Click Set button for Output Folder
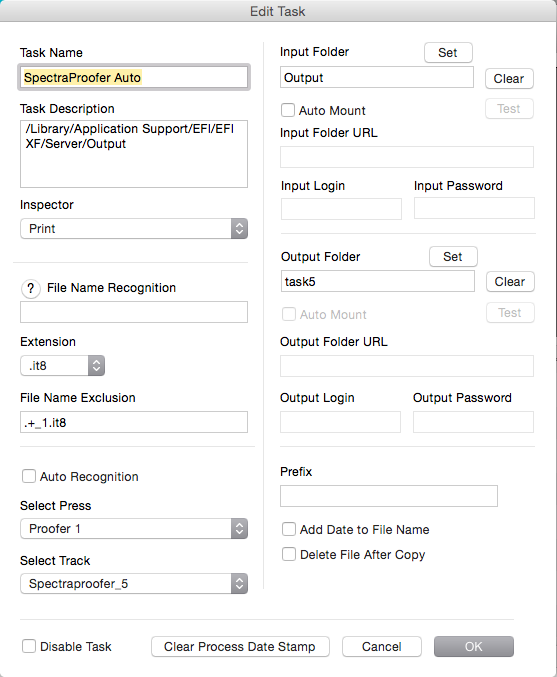The height and width of the screenshot is (677, 557). 453,257
